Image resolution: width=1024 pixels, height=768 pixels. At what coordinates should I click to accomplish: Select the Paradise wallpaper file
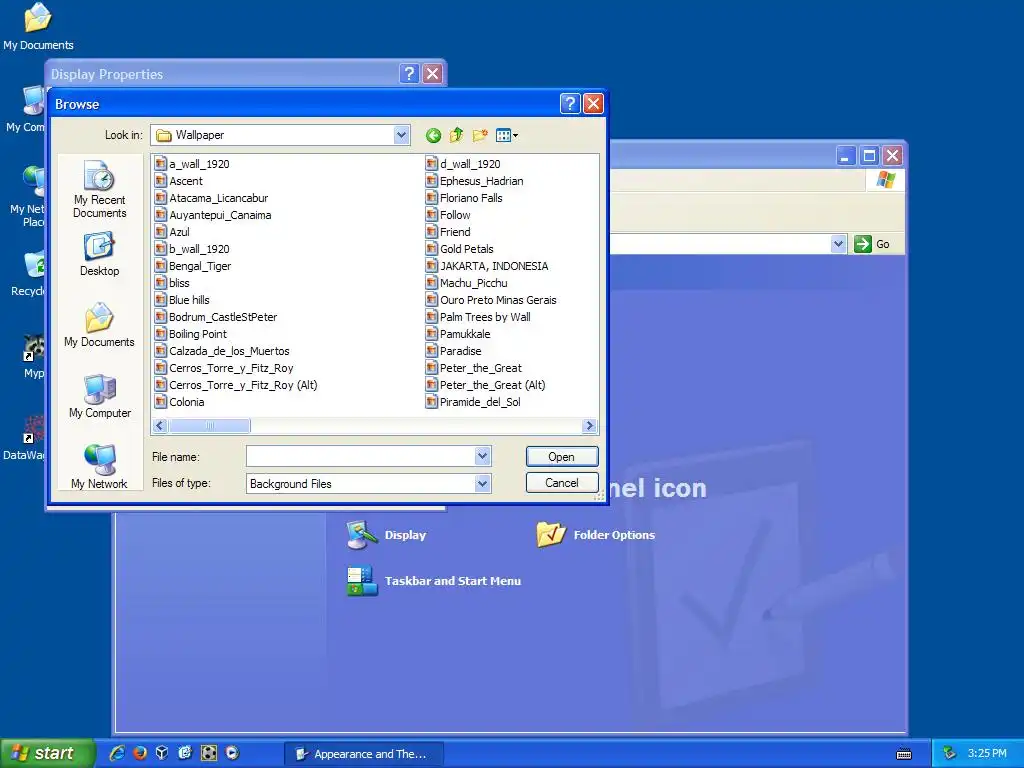pos(453,351)
